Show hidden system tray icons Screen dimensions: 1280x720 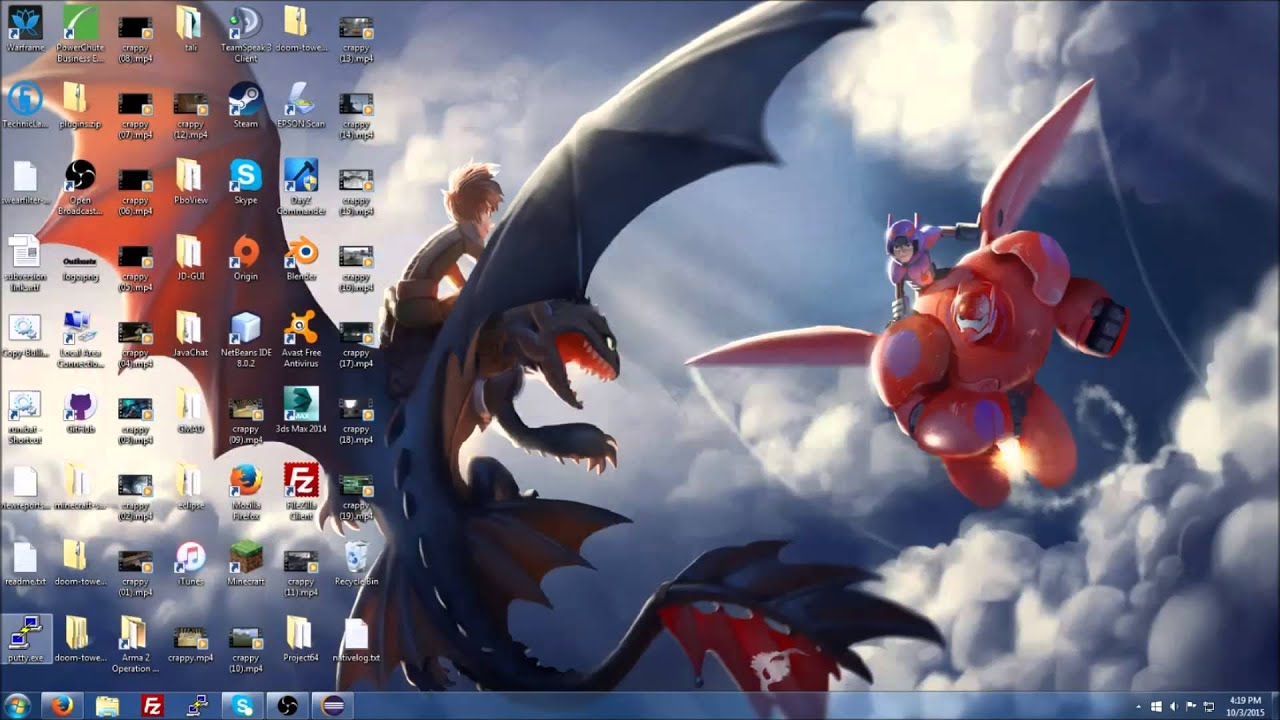coord(1139,706)
